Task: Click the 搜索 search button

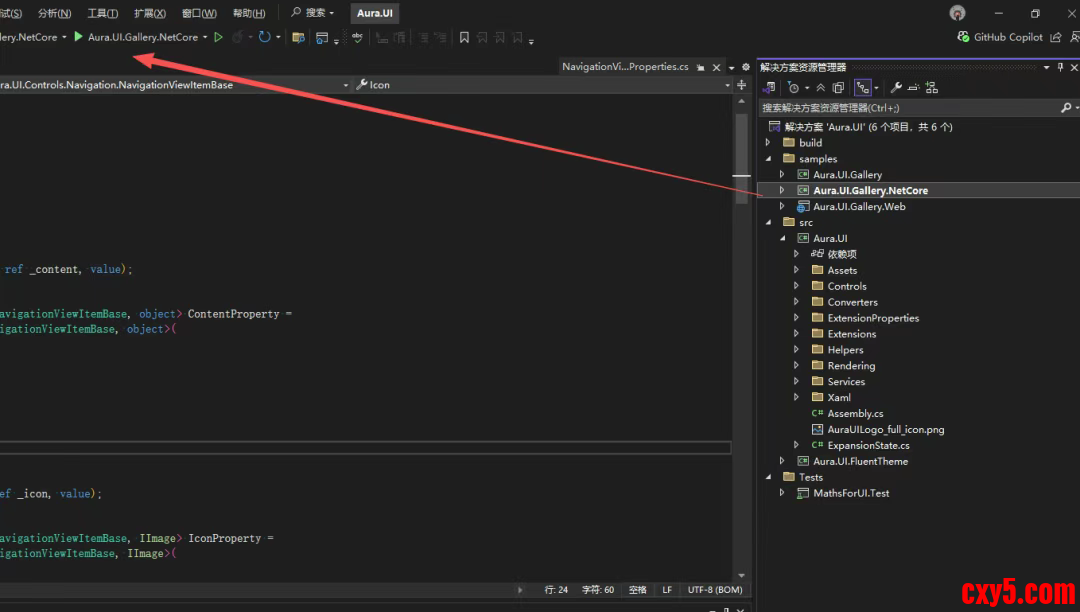Action: (x=313, y=13)
